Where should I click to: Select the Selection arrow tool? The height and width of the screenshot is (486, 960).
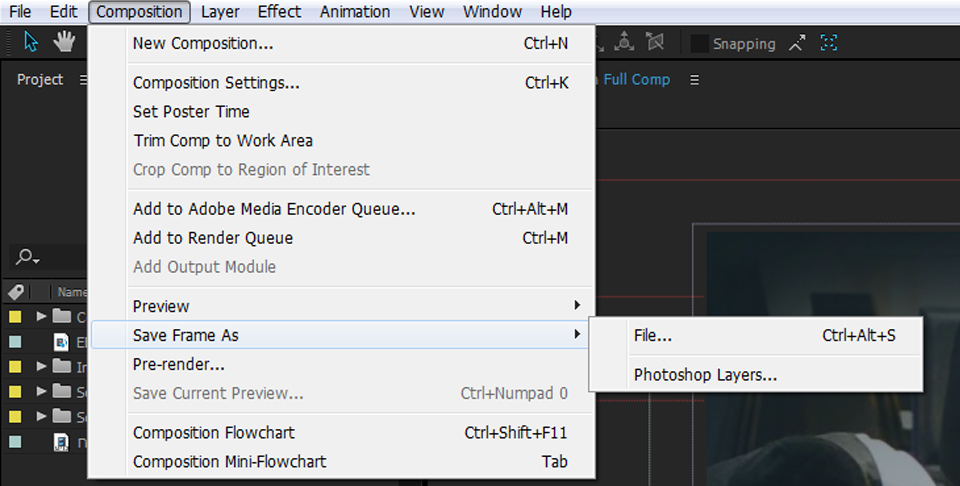32,42
